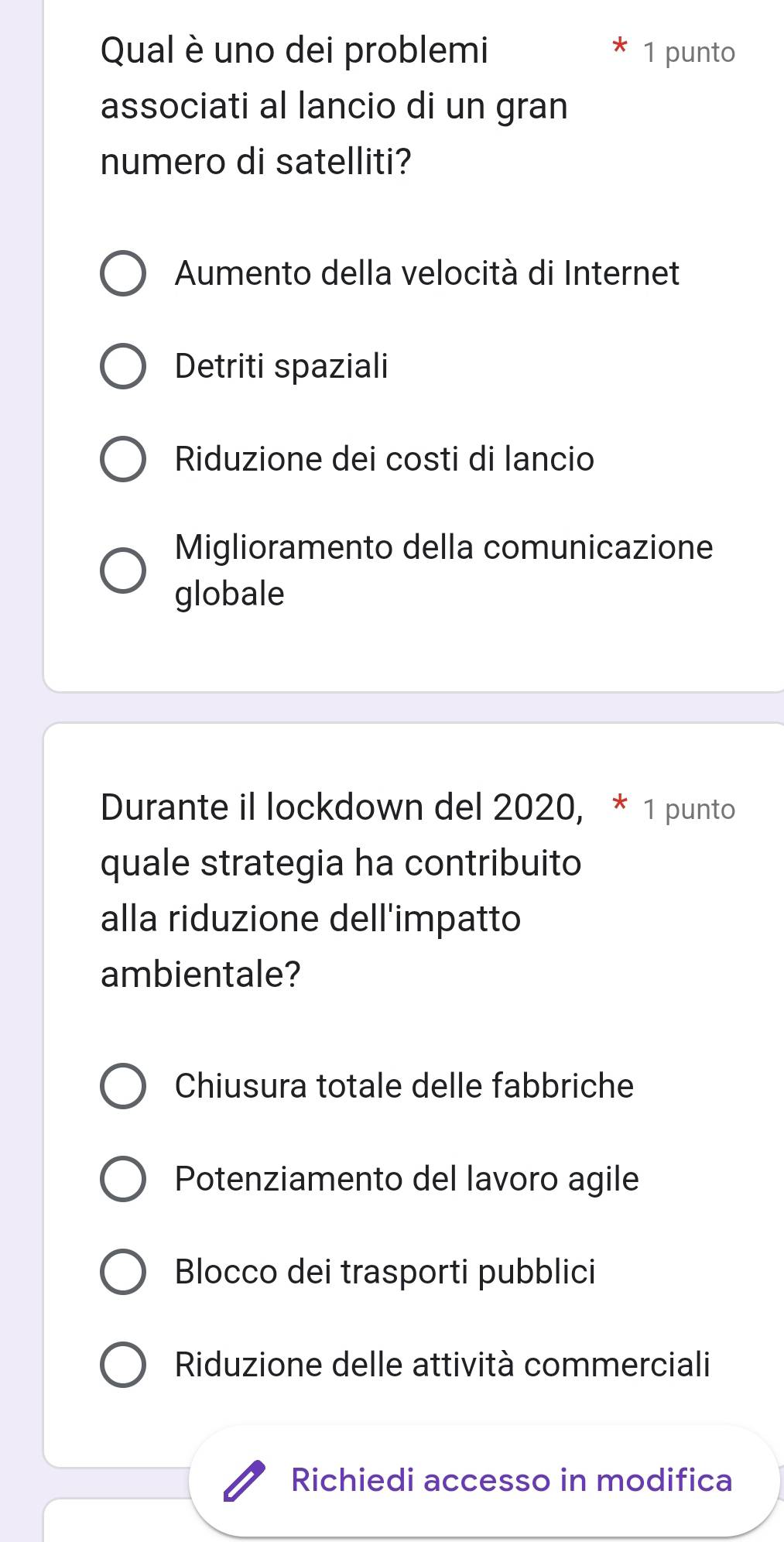The width and height of the screenshot is (784, 1542).
Task: Choose 'Potenziamento del lavoro agile' radio
Action: click(123, 1179)
